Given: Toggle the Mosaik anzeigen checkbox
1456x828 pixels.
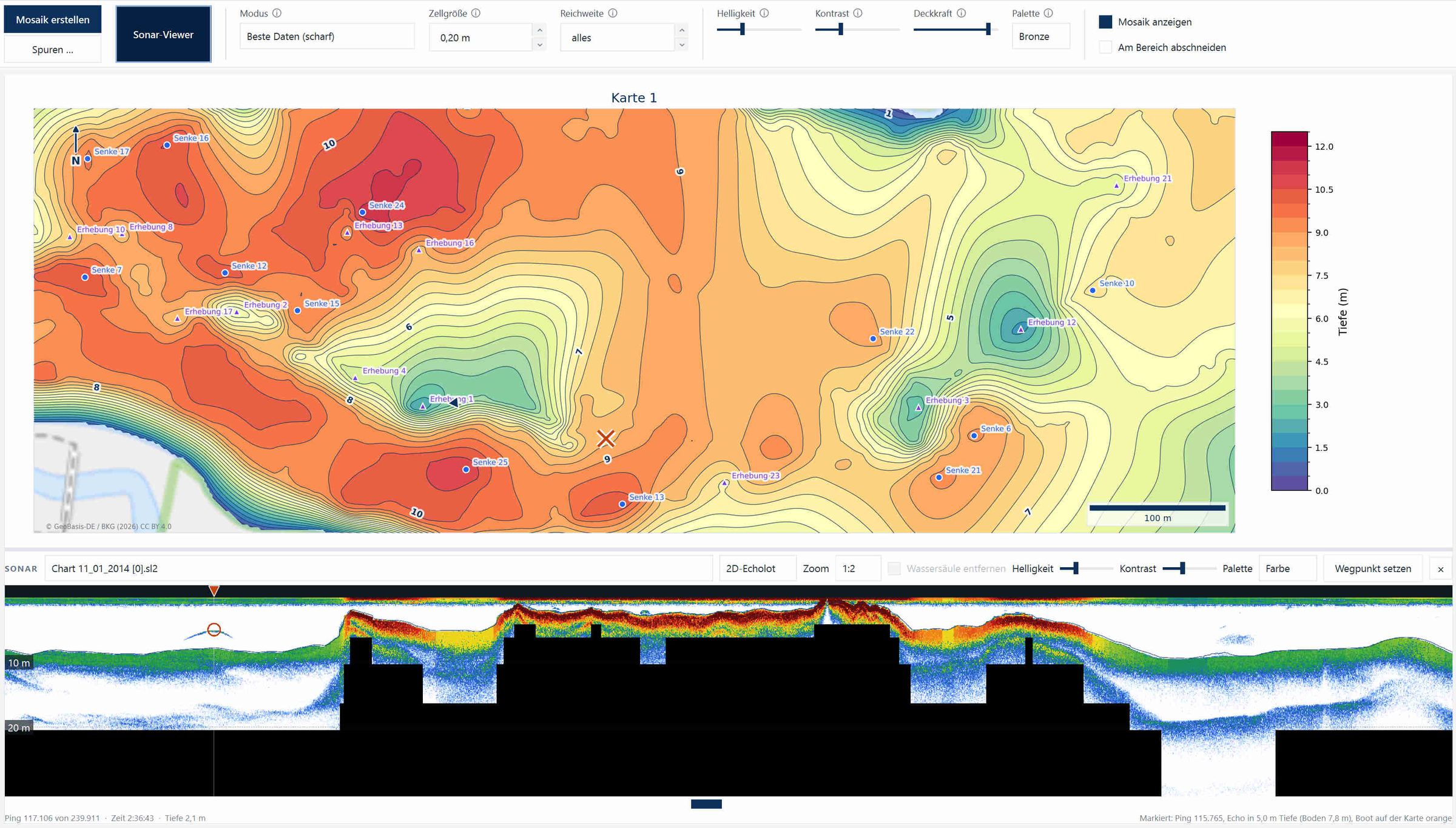Looking at the screenshot, I should [1105, 22].
